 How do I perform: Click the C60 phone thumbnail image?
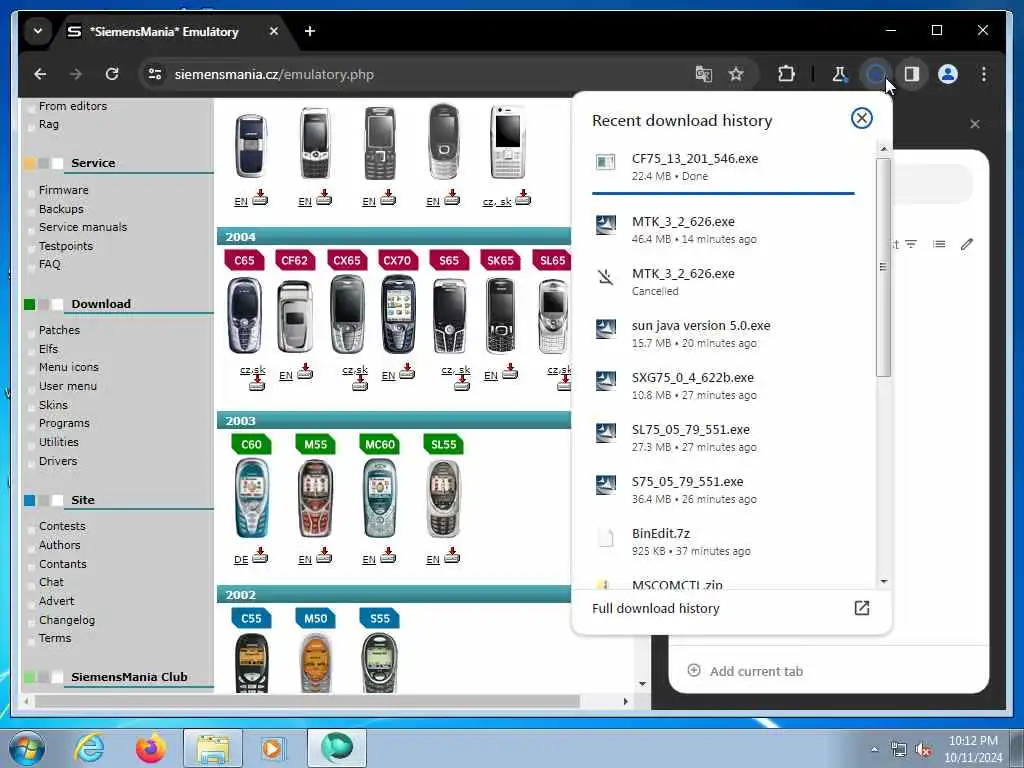pos(251,498)
